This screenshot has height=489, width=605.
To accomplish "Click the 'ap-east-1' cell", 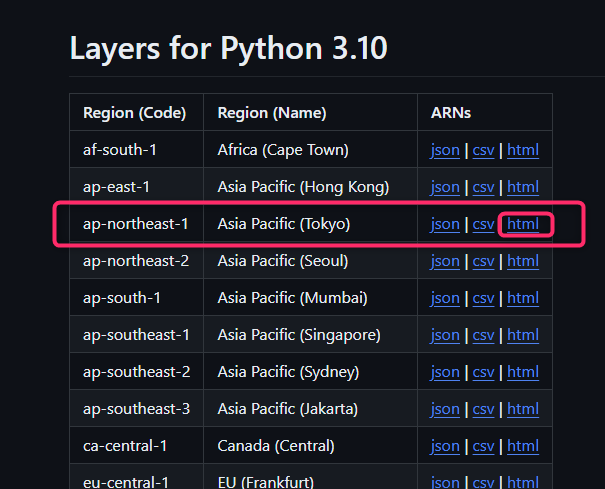I will pos(136,186).
